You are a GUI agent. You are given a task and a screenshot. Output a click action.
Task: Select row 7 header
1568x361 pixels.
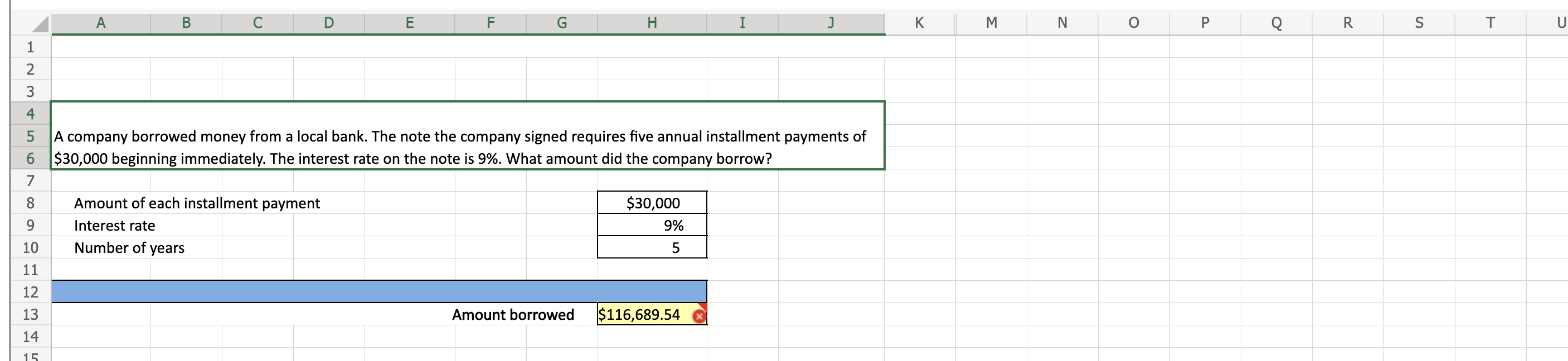31,180
